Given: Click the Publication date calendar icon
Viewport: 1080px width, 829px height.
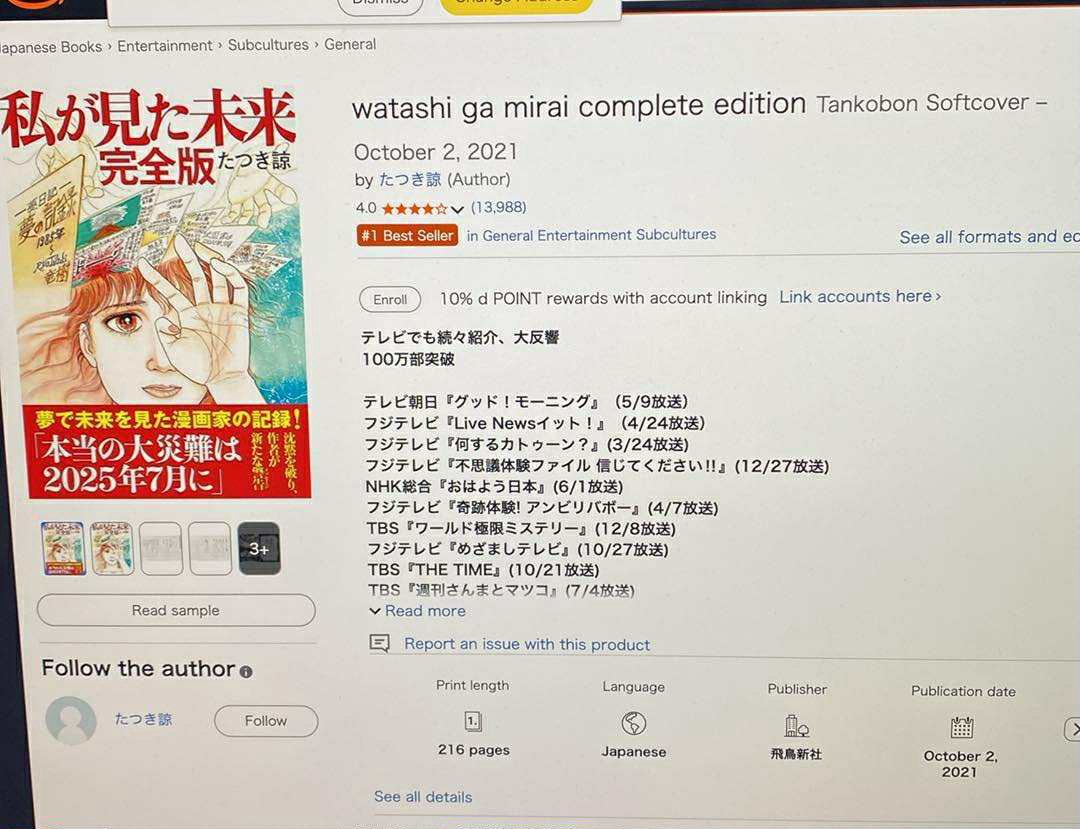Looking at the screenshot, I should (x=962, y=727).
